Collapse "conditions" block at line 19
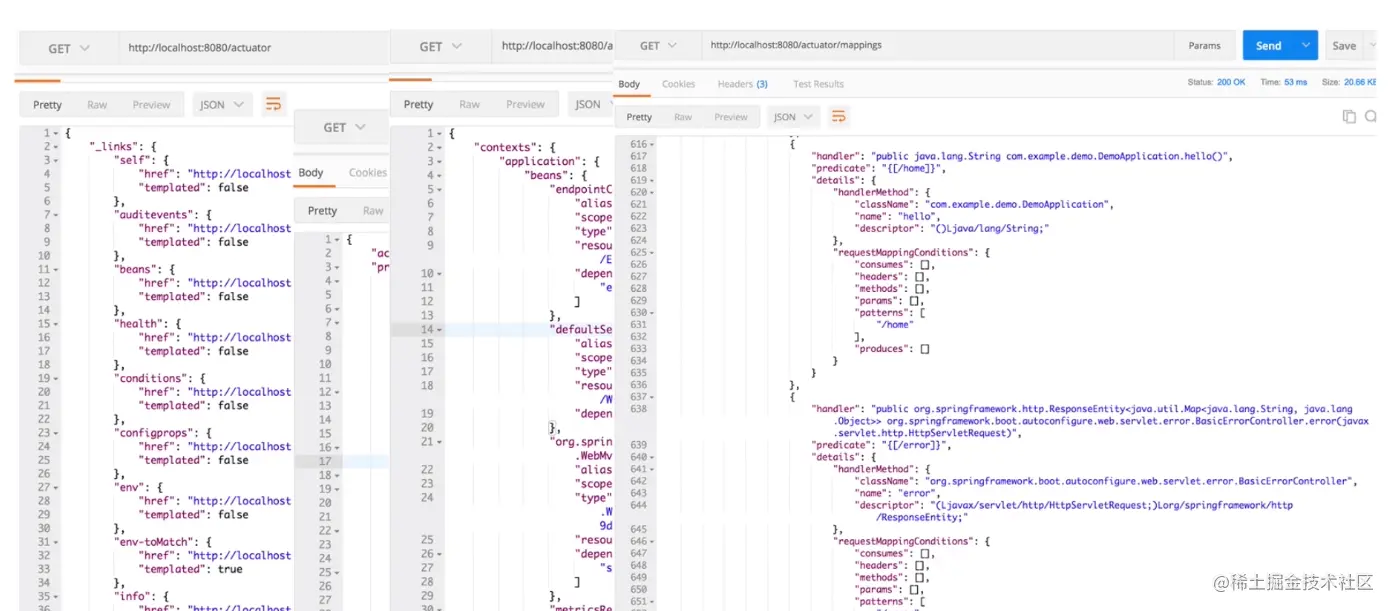 point(58,379)
